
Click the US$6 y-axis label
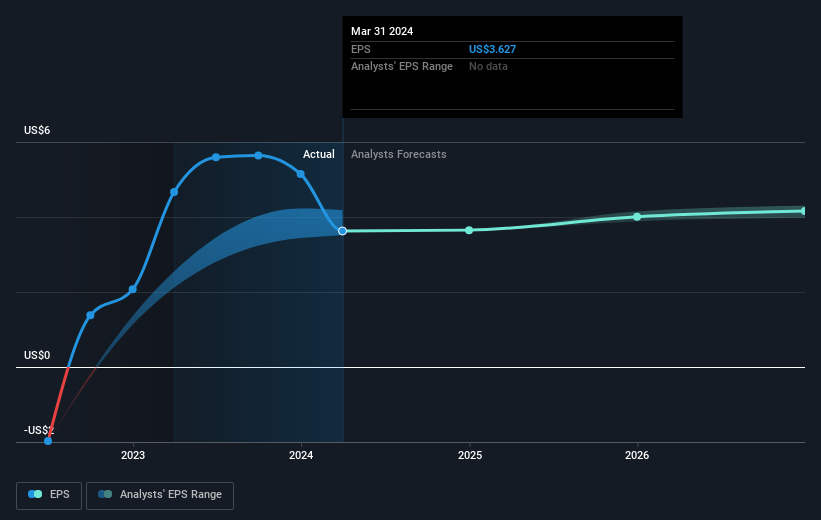(37, 130)
